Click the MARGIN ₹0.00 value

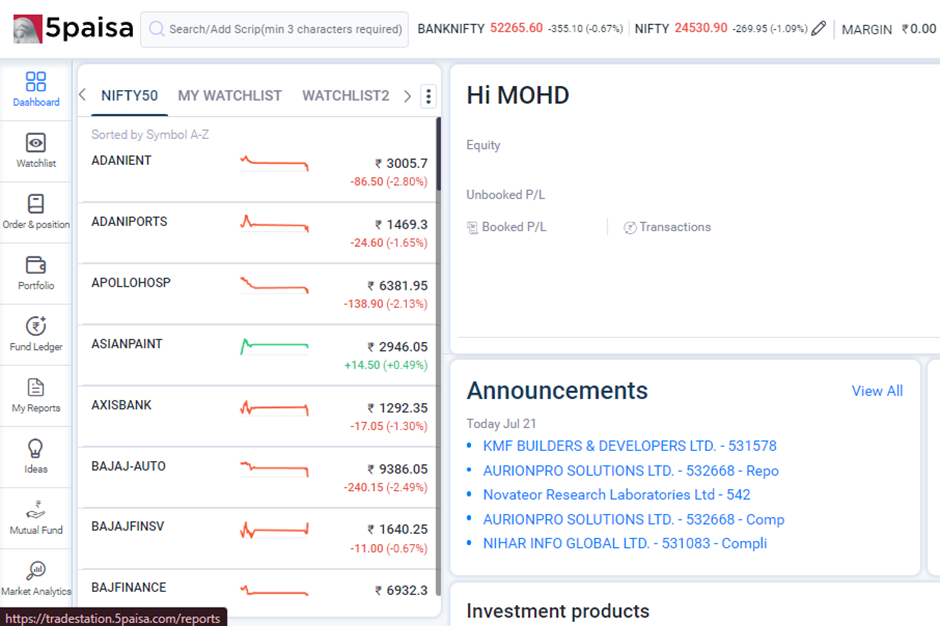pyautogui.click(x=918, y=29)
